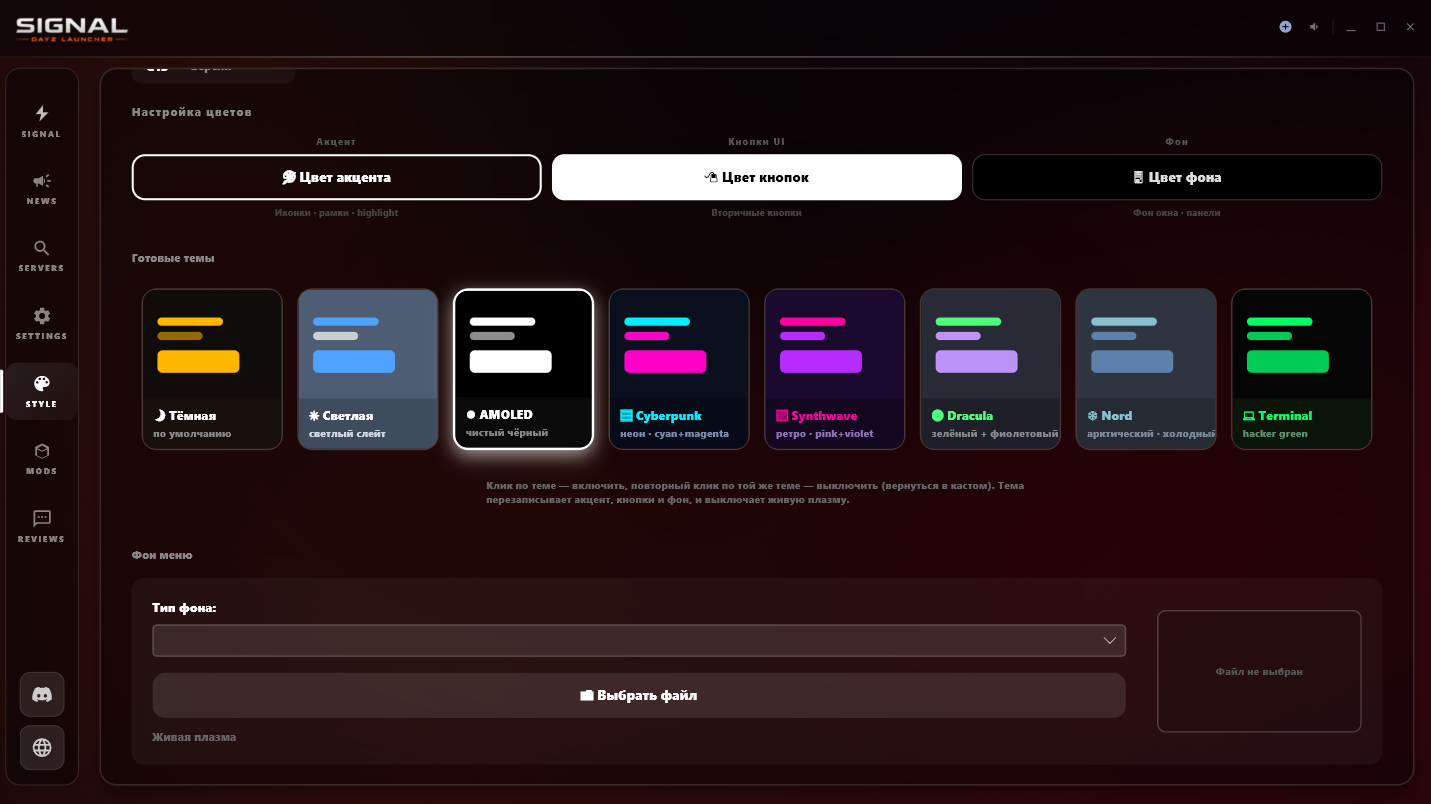Open the Цвет кнопок color picker

(x=756, y=177)
